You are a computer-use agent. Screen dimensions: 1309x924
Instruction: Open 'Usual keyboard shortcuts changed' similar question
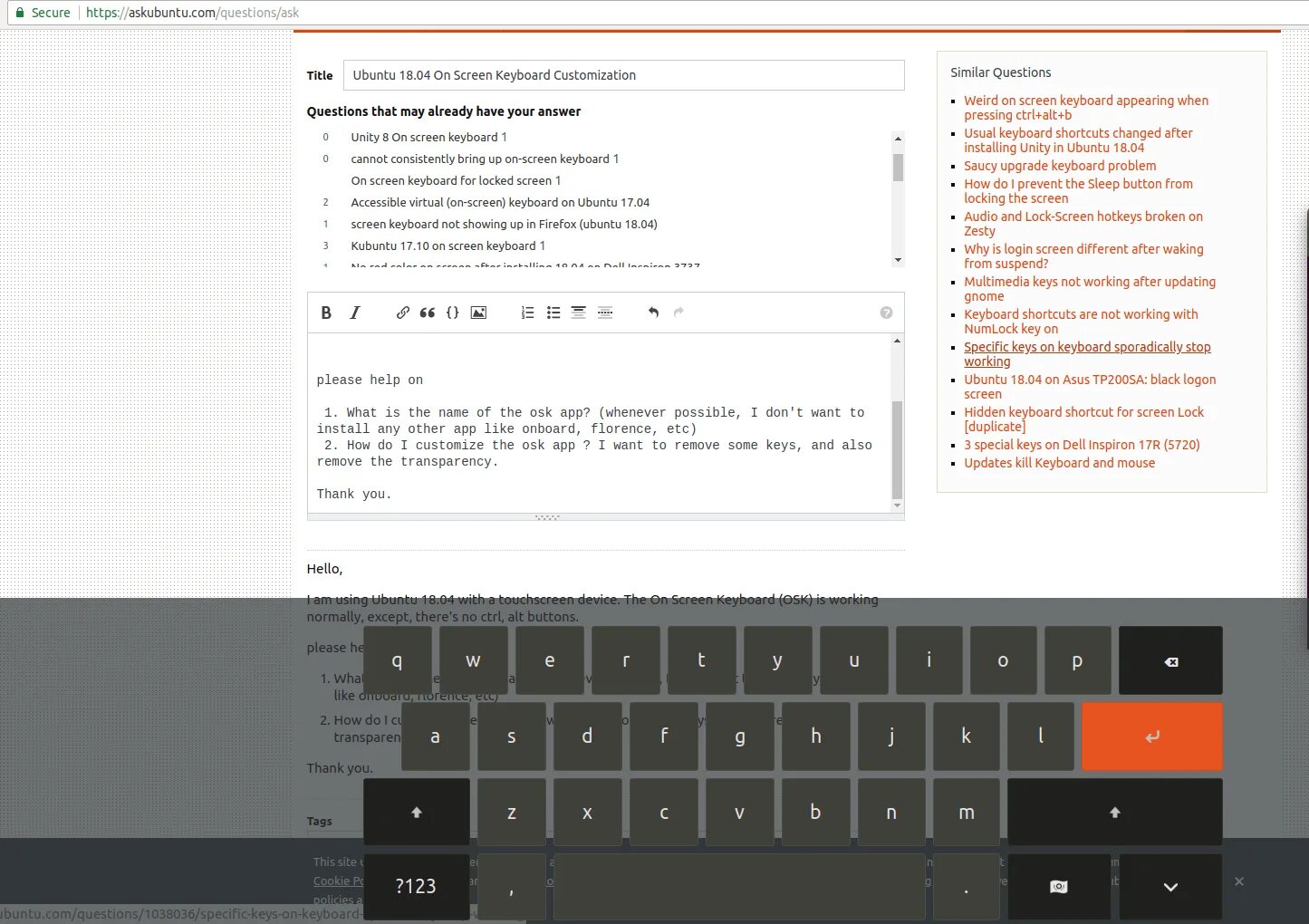(1078, 140)
